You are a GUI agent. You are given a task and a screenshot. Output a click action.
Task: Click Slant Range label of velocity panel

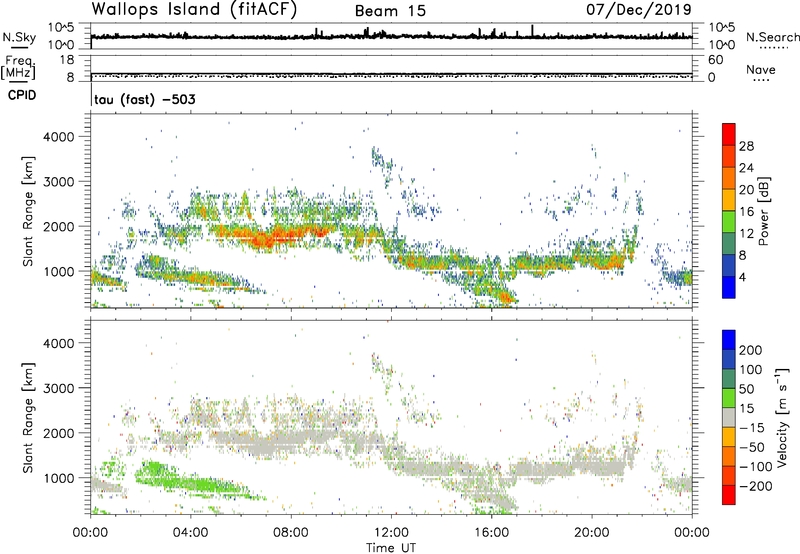click(28, 418)
